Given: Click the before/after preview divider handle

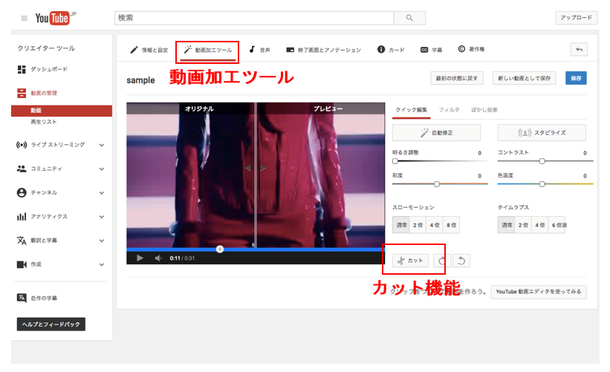Looking at the screenshot, I should (x=255, y=168).
